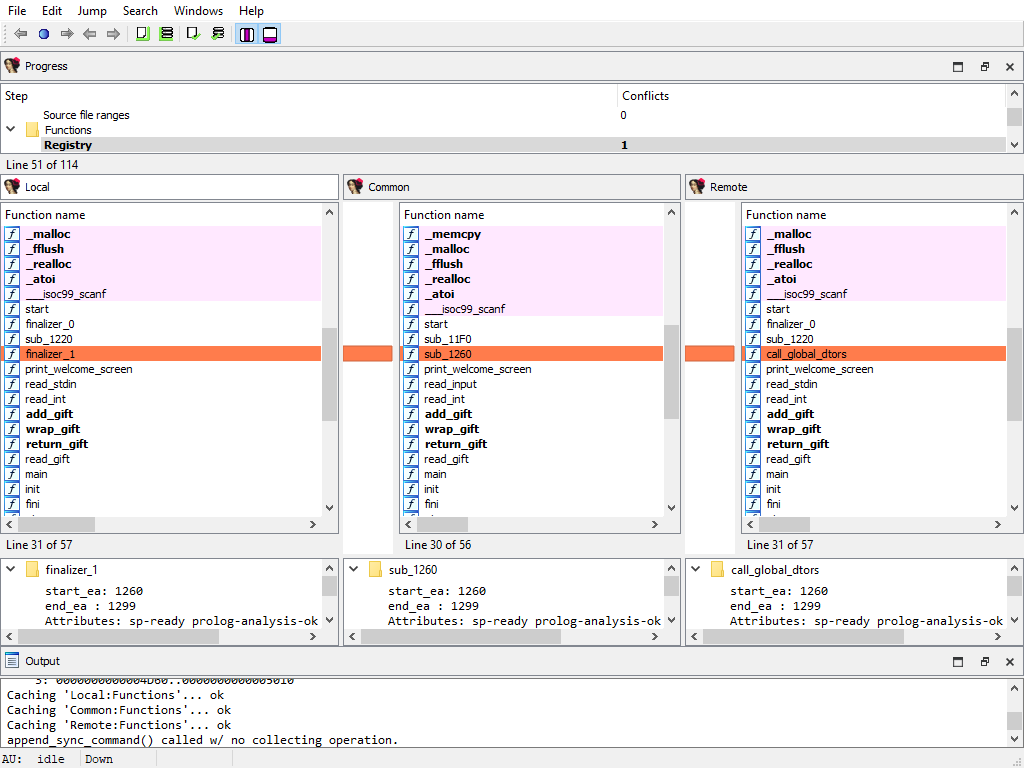Select the Registry conflict row
The height and width of the screenshot is (768, 1024).
(300, 145)
